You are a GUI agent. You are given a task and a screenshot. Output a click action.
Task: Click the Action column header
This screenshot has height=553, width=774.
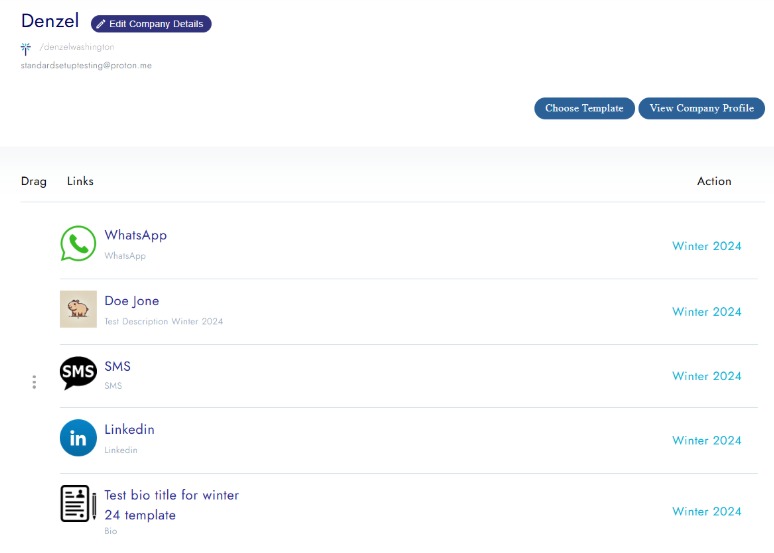(x=714, y=181)
